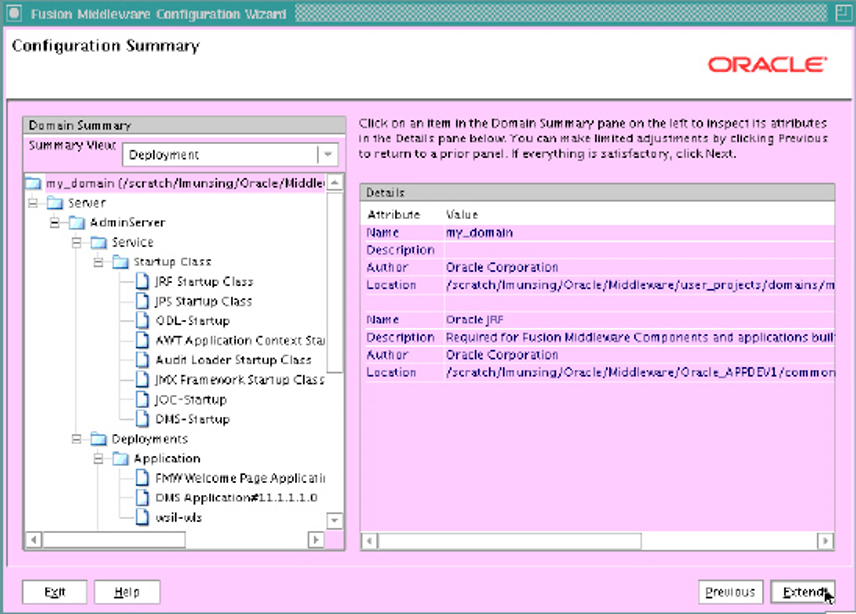Click the Attribute column header
The width and height of the screenshot is (856, 614).
(394, 214)
